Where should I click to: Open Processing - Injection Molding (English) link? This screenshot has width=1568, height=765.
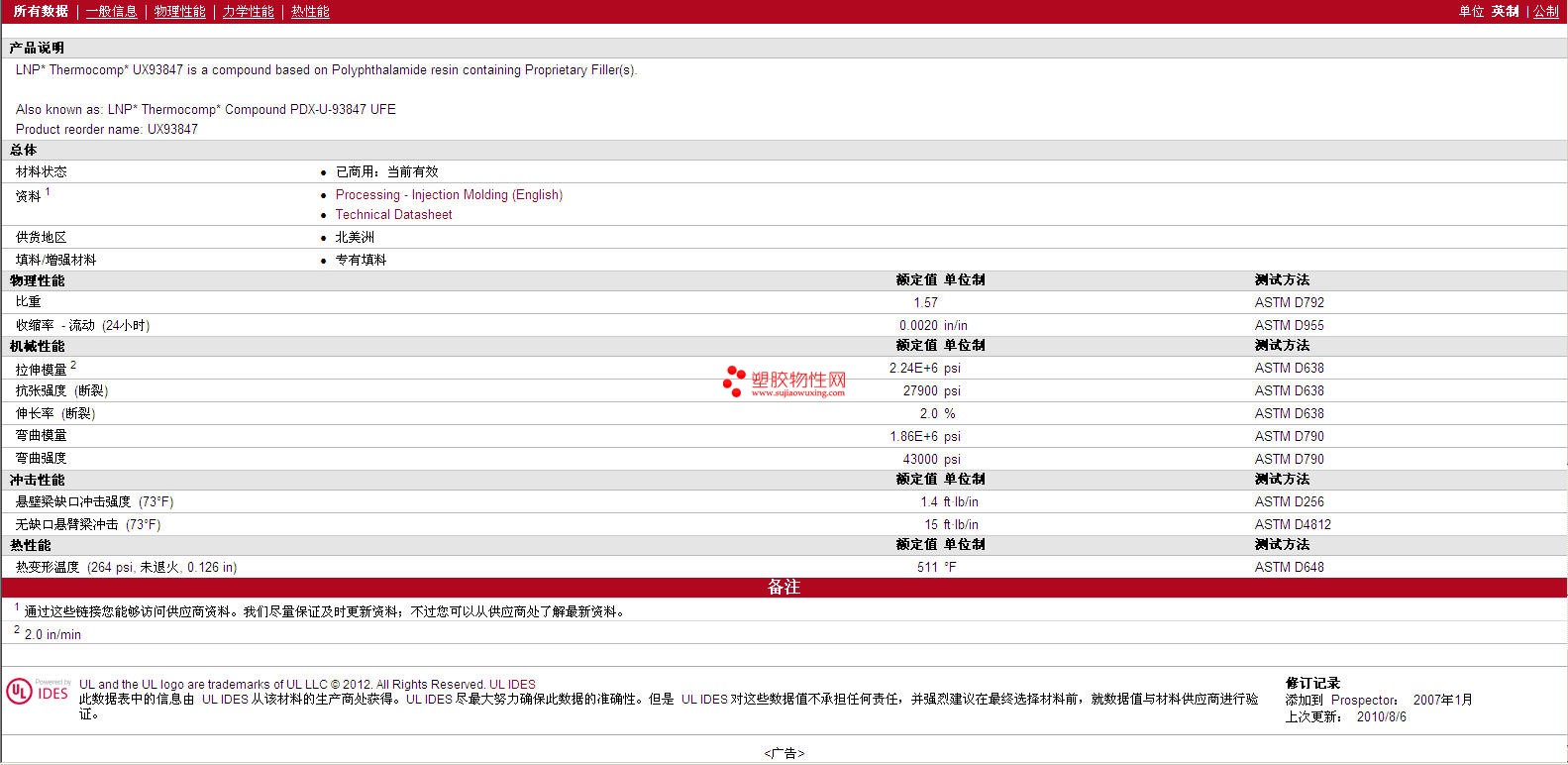(449, 195)
